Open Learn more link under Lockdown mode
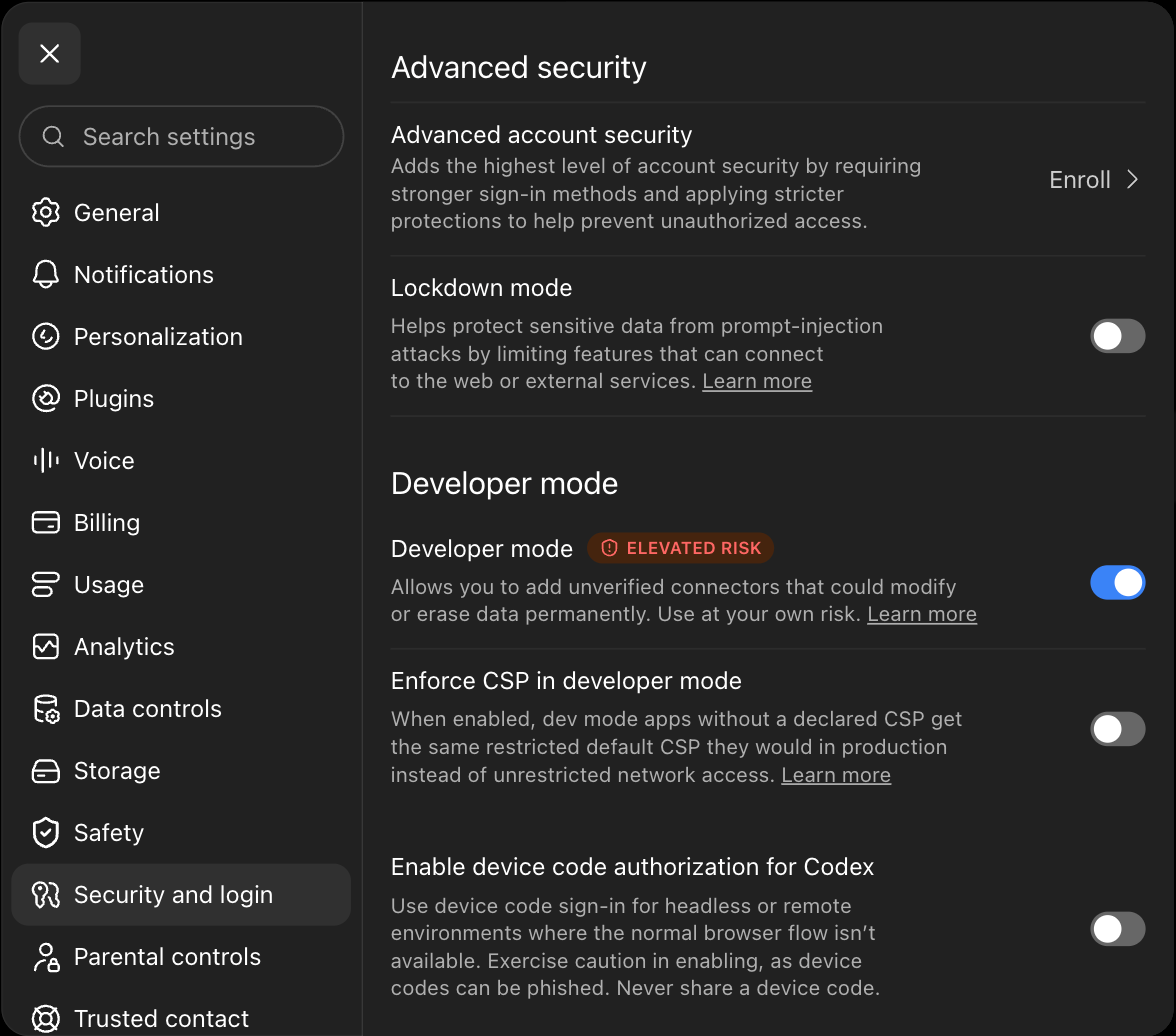Image resolution: width=1176 pixels, height=1036 pixels. 757,381
